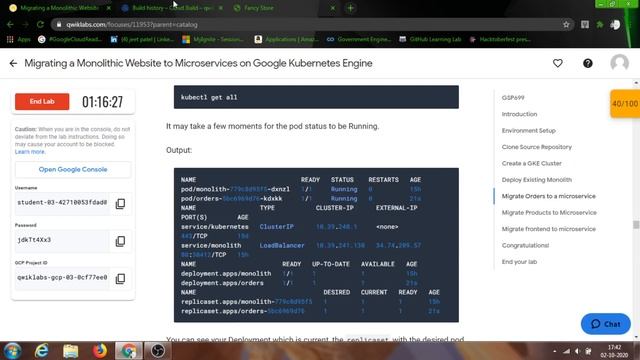
Task: Open Windows Start menu
Action: tap(12, 351)
